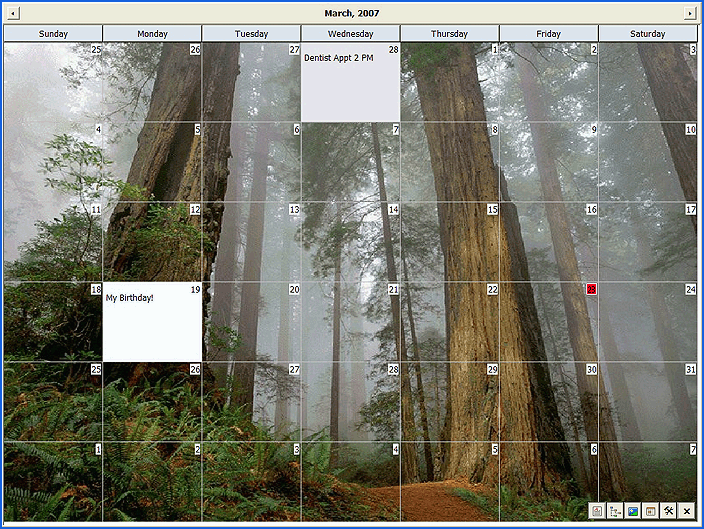
Task: Click date number 15
Action: click(x=493, y=210)
